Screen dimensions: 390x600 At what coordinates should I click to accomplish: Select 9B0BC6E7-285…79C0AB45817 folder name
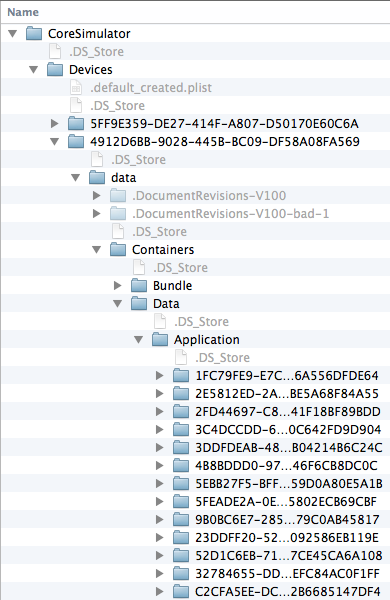pyautogui.click(x=287, y=519)
